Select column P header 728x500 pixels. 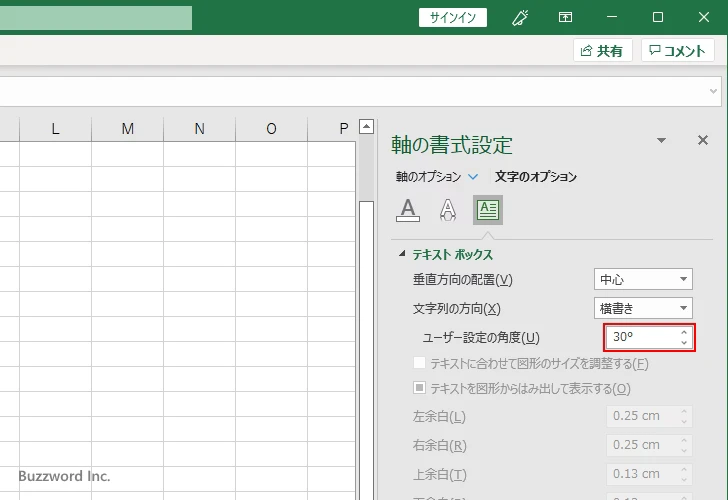[x=332, y=129]
